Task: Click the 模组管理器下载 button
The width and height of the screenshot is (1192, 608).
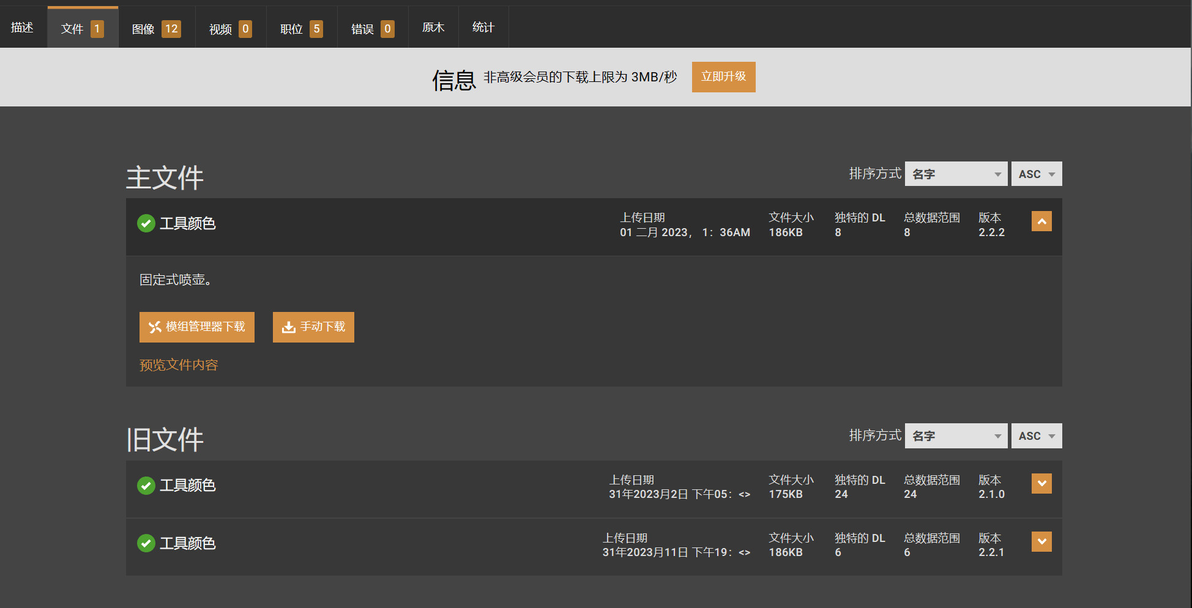Action: [x=197, y=327]
